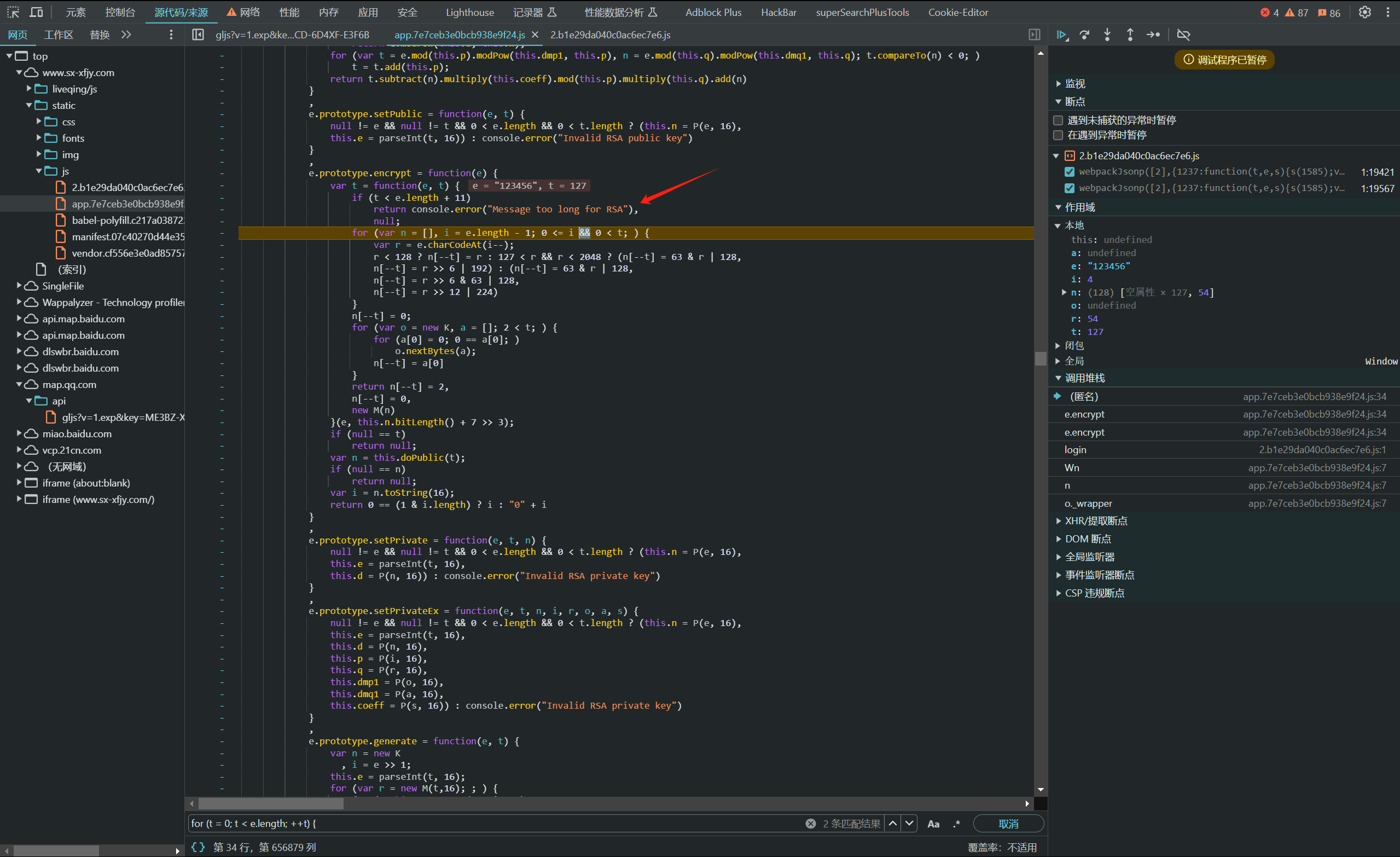Click the red error count badge
The height and width of the screenshot is (857, 1400).
click(x=1269, y=13)
